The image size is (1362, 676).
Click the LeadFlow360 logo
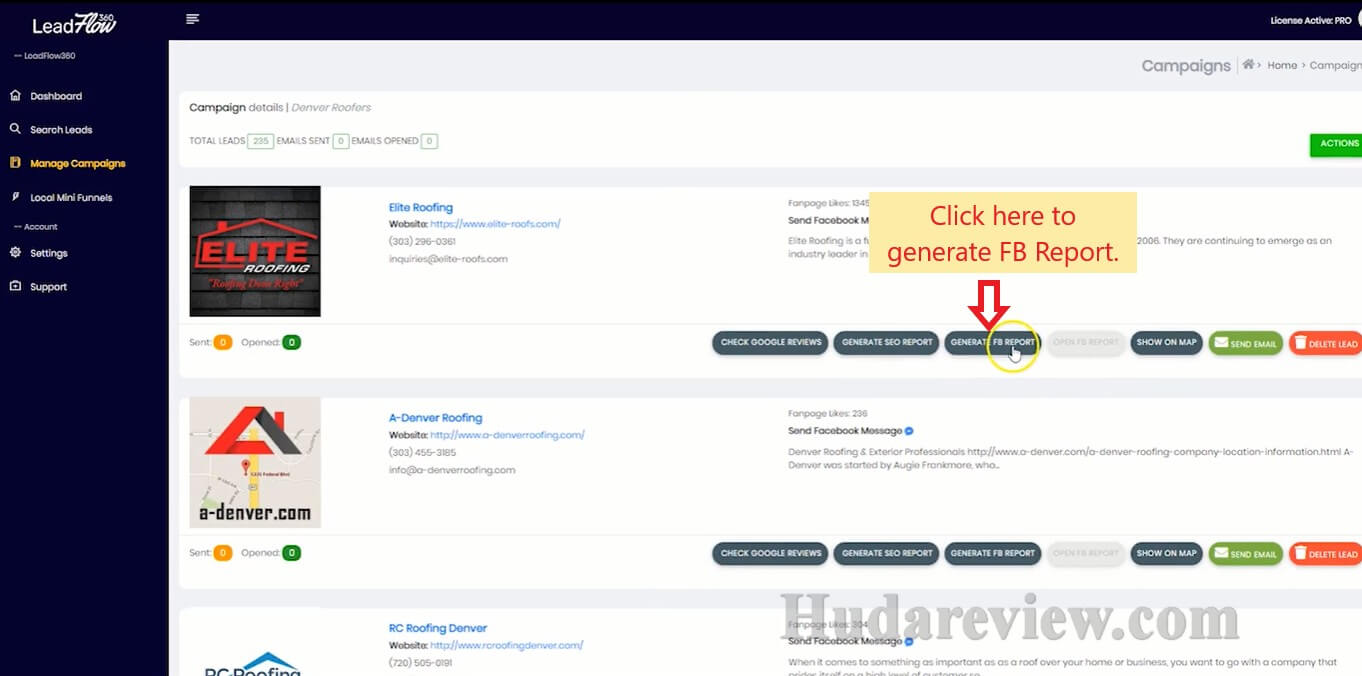coord(74,24)
